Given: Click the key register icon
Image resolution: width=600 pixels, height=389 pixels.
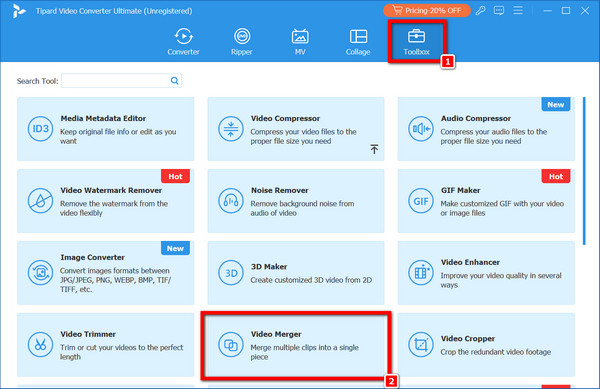Looking at the screenshot, I should point(481,11).
